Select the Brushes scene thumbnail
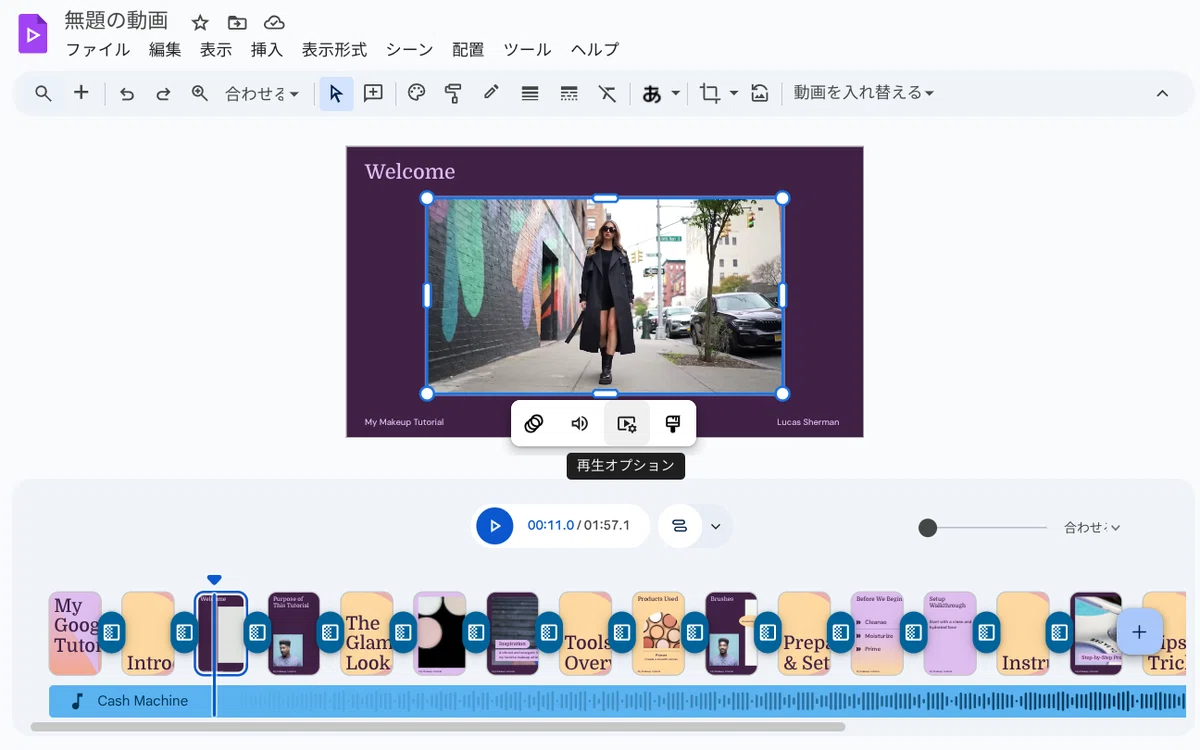The image size is (1200, 750). [731, 633]
